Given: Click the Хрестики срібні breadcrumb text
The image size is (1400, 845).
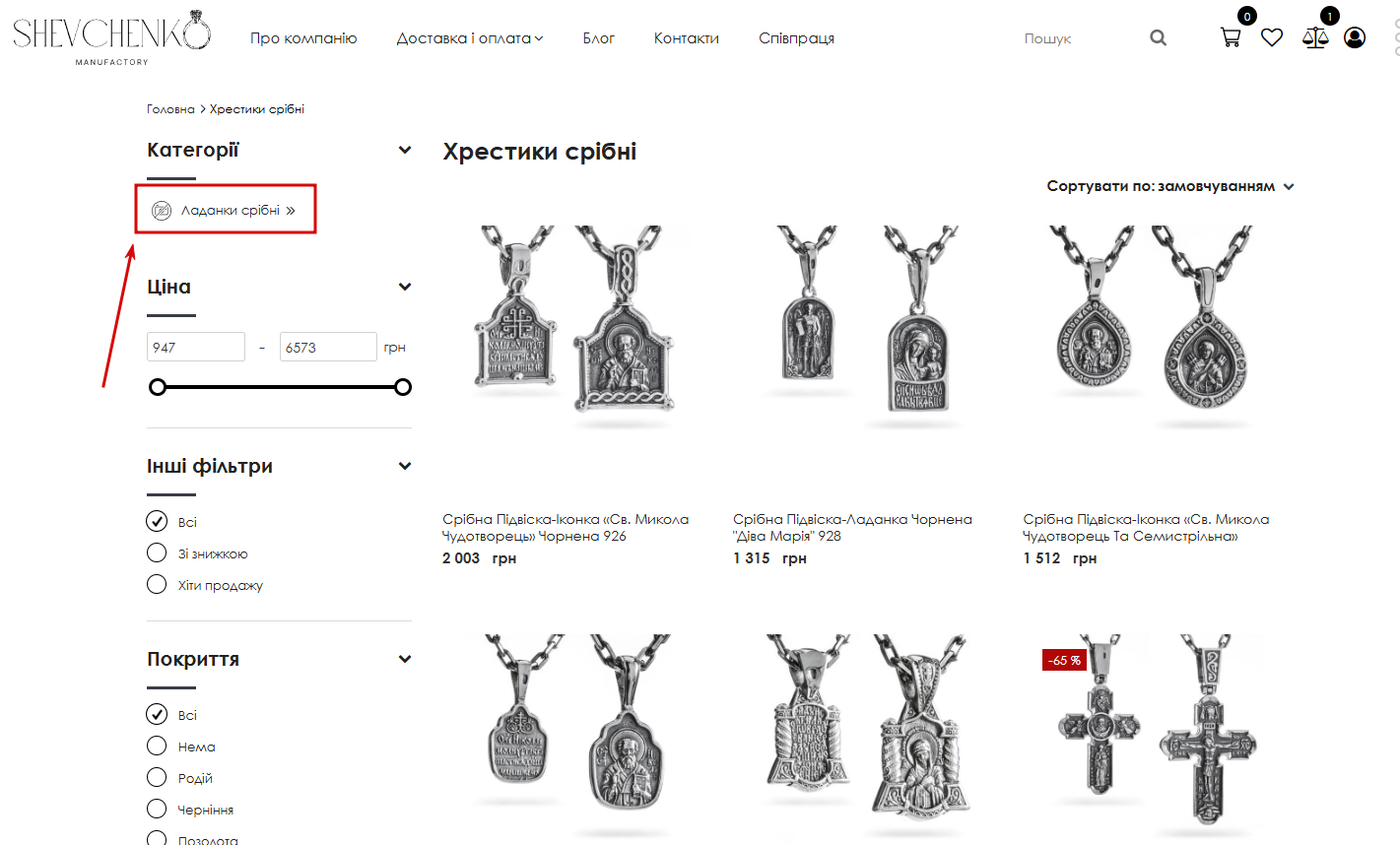Looking at the screenshot, I should (257, 109).
